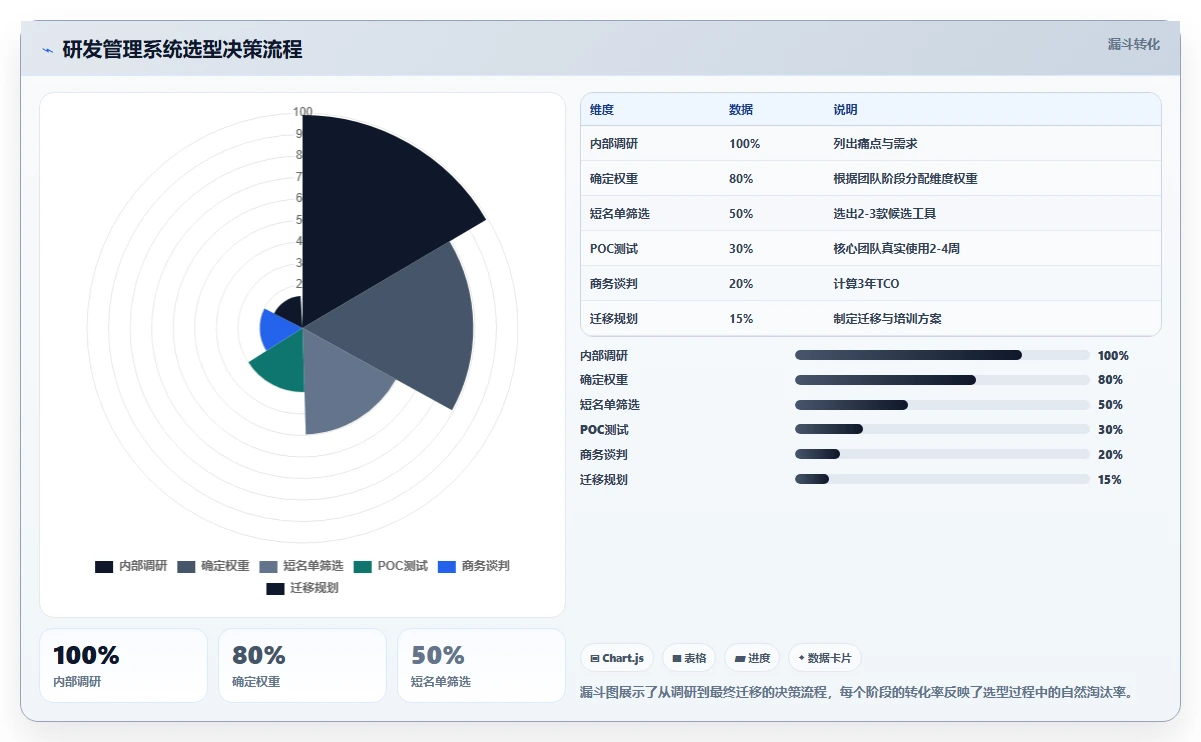Viewport: 1201px width, 742px height.
Task: Click the 100% value in the table
Action: (x=744, y=144)
